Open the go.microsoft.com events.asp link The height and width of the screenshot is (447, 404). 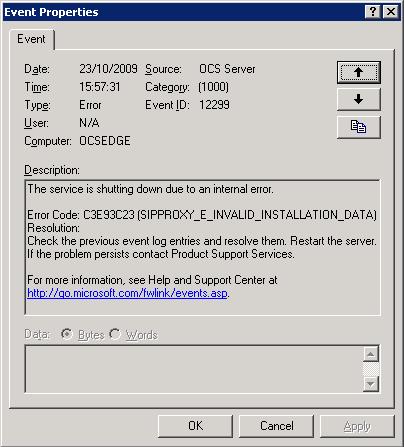[127, 293]
